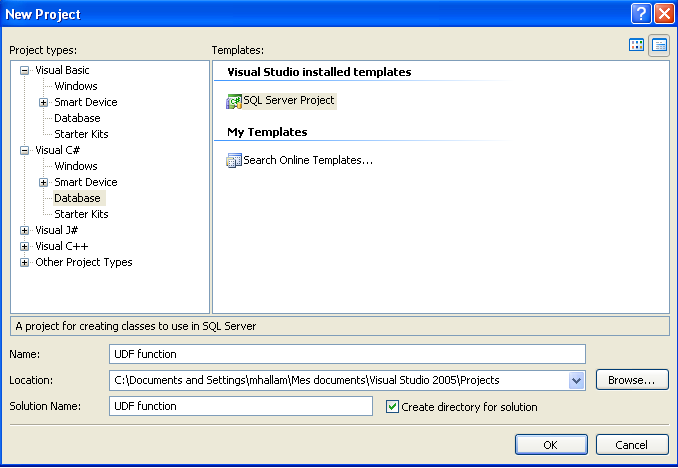Image resolution: width=678 pixels, height=468 pixels.
Task: Select Smart Device label under Visual C#
Action: coord(86,182)
